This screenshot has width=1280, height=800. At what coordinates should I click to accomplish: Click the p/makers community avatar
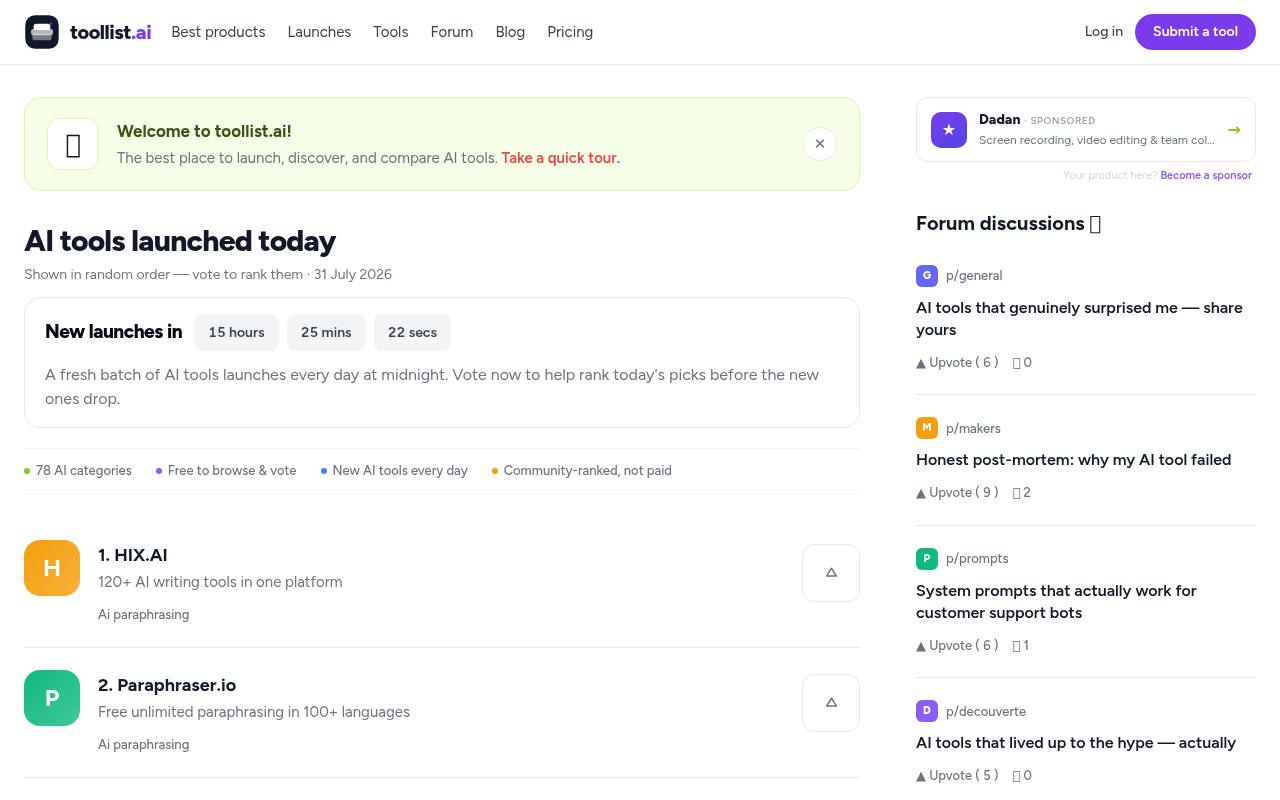click(x=927, y=428)
